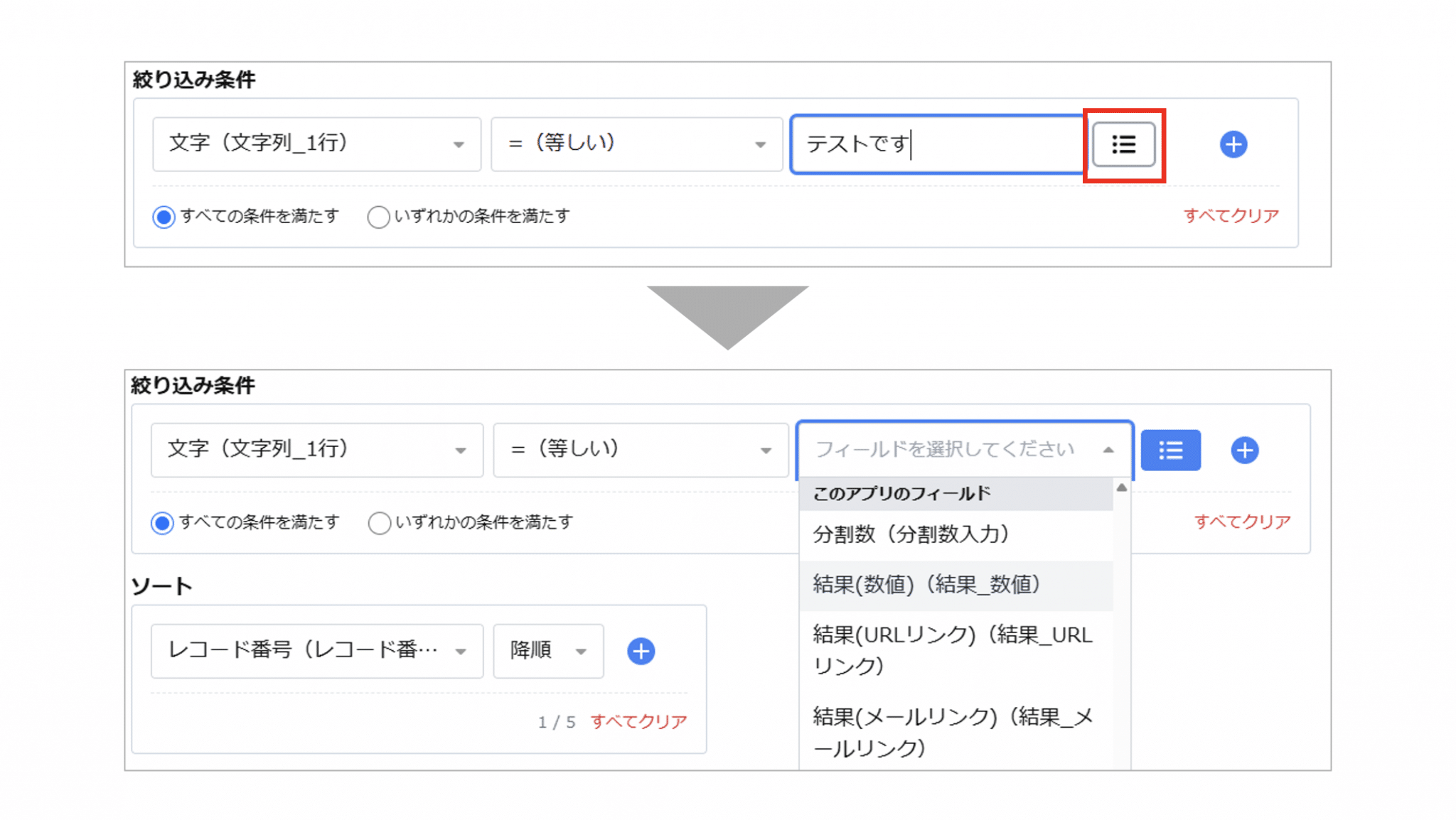Open upper 文字（文字列_1行）field dropdown
The image size is (1456, 820).
(x=316, y=144)
